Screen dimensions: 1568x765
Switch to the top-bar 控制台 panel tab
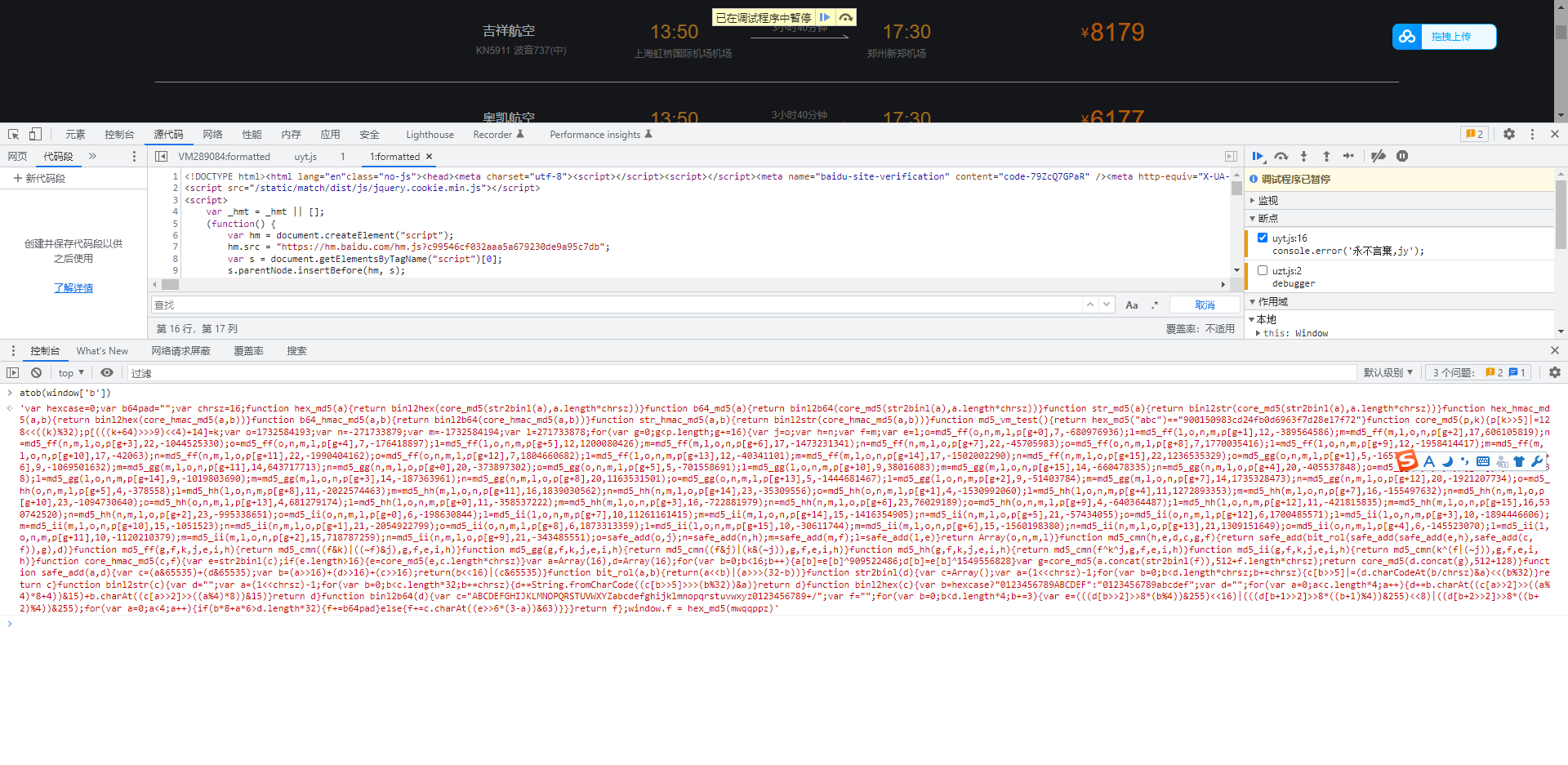point(119,134)
